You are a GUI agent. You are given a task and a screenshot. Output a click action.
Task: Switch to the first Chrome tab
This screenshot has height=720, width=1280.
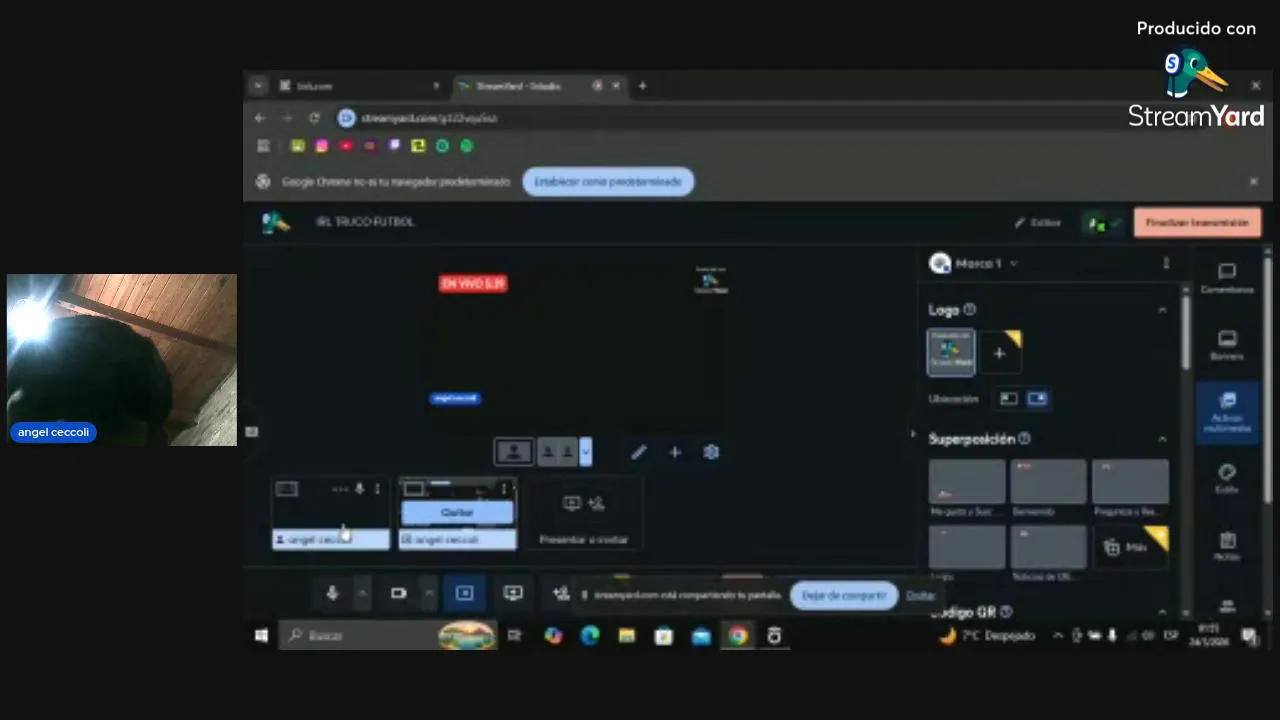pos(360,86)
